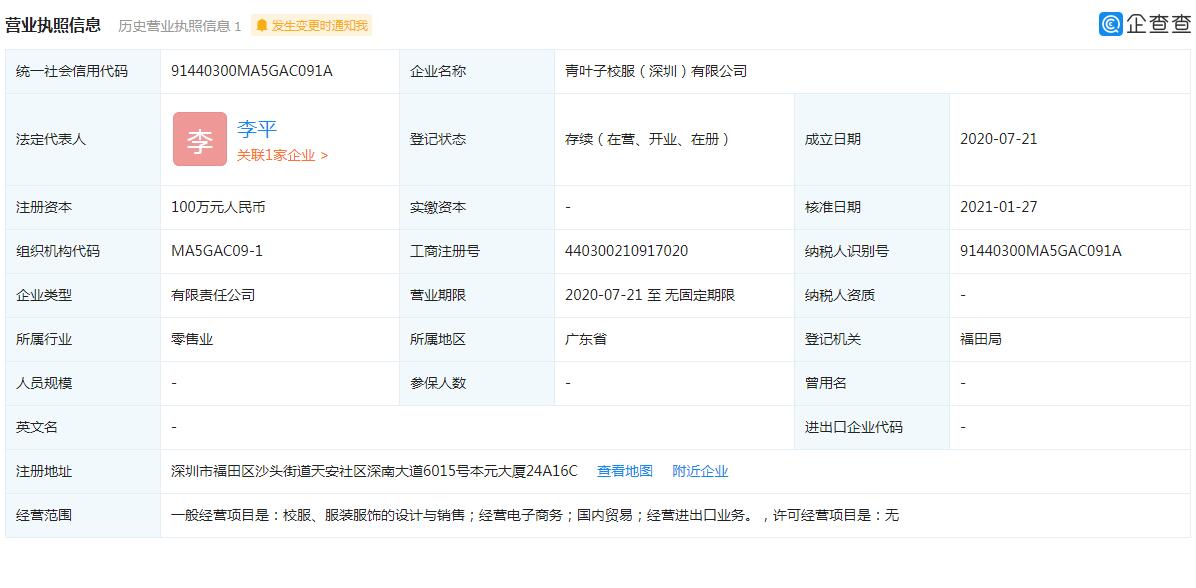Click the 成立日期 label

tap(833, 140)
